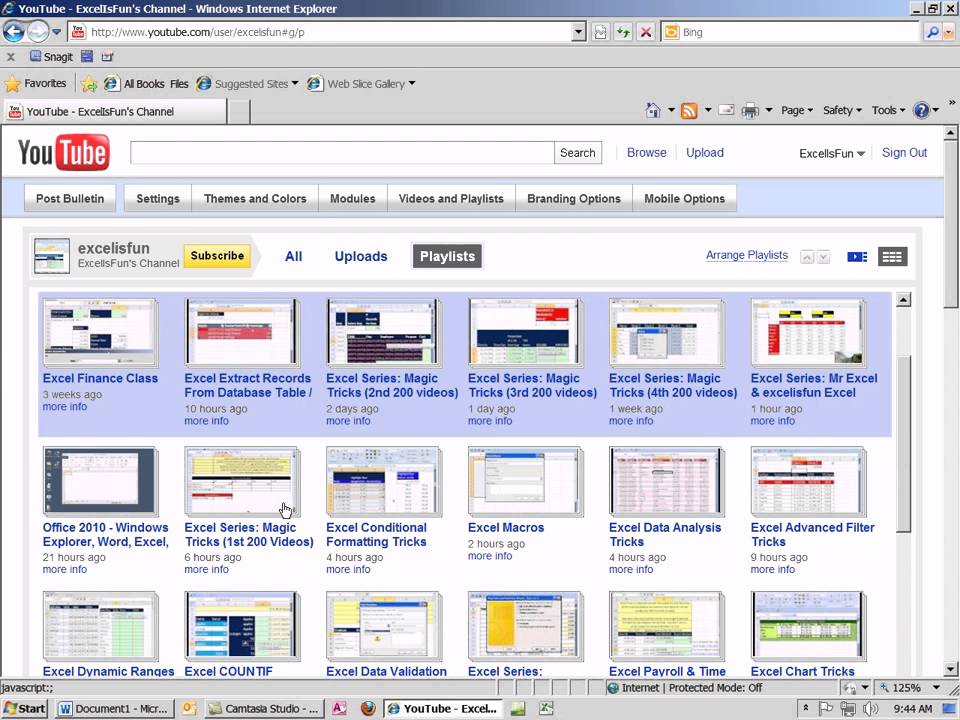
Task: Click the page Refresh icon
Action: (x=623, y=32)
